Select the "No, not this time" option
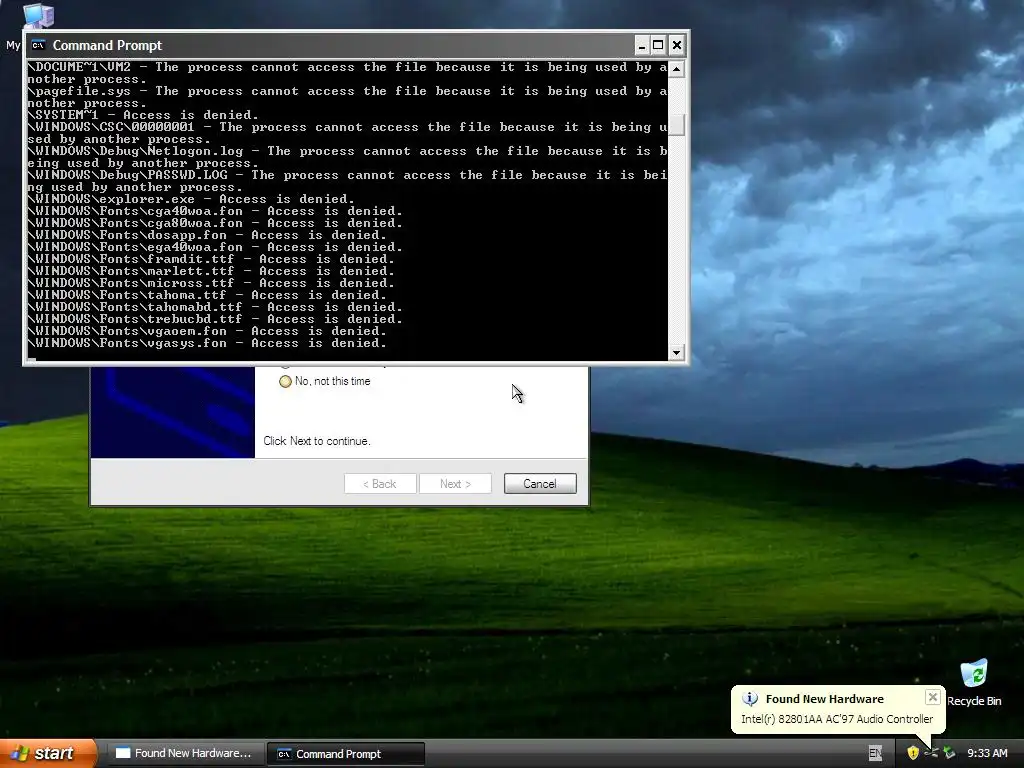Screen dimensions: 1024x768 tap(285, 381)
